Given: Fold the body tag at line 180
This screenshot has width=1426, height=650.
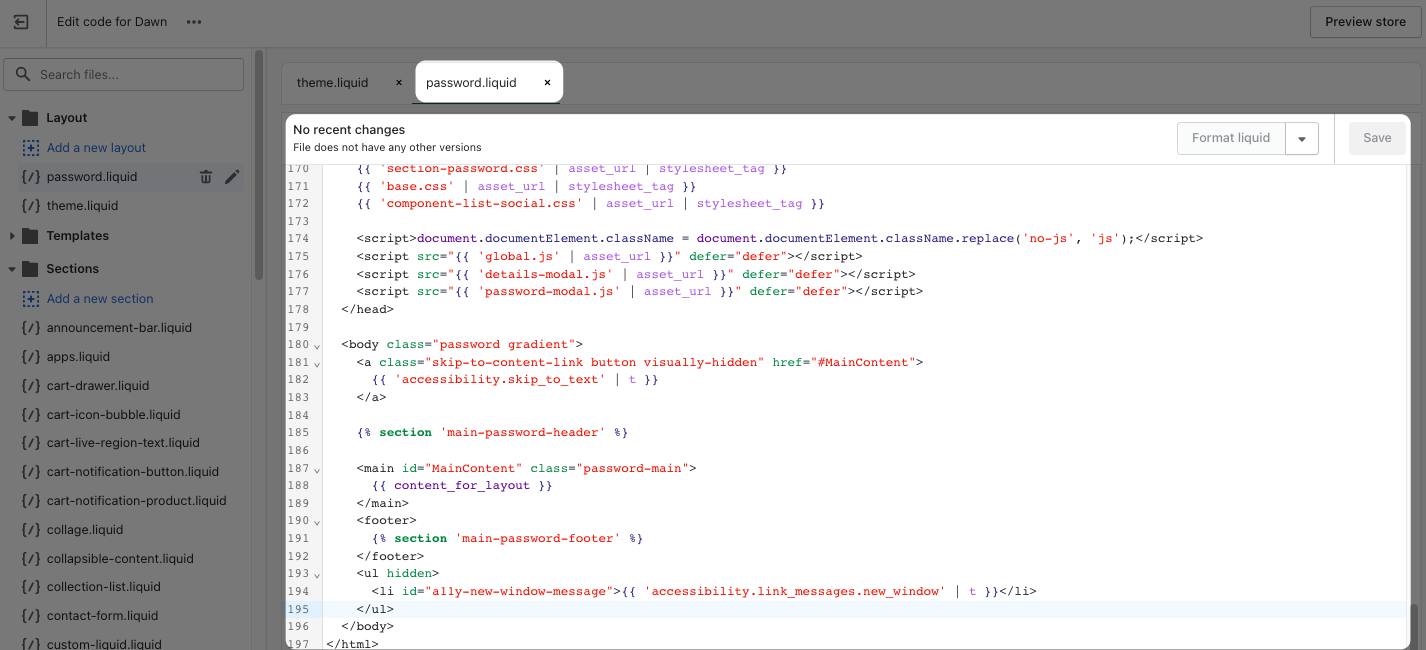Looking at the screenshot, I should point(317,345).
